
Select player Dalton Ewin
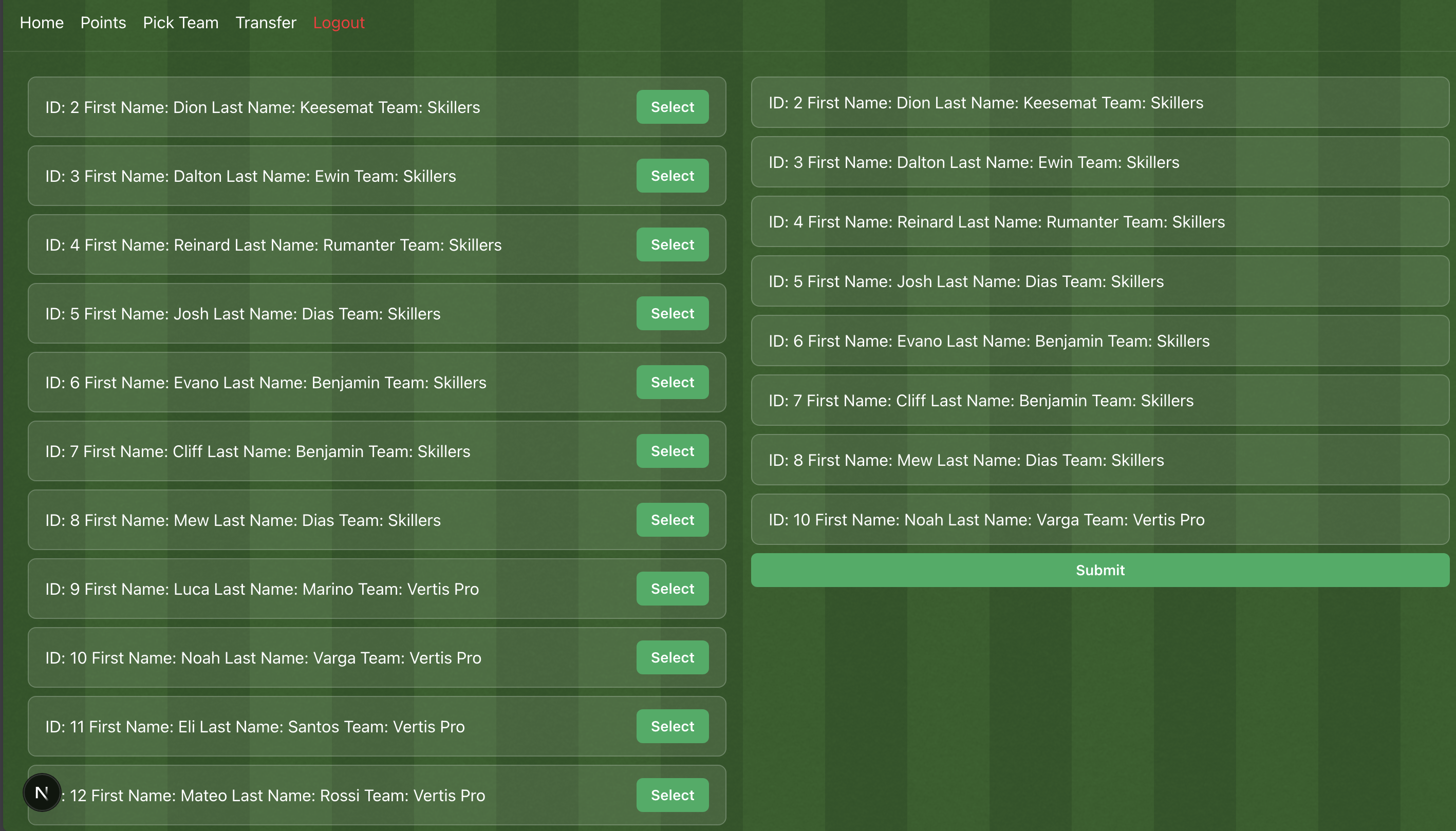click(x=673, y=176)
